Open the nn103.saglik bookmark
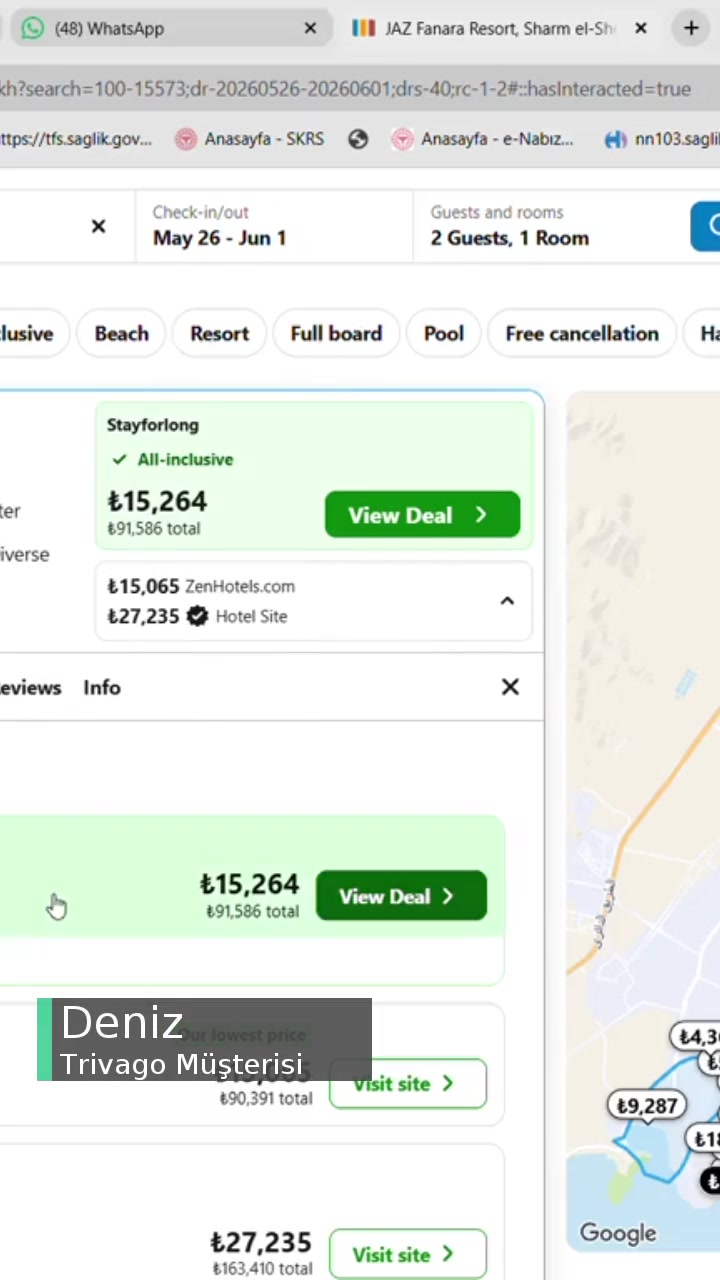720x1280 pixels. click(x=662, y=139)
